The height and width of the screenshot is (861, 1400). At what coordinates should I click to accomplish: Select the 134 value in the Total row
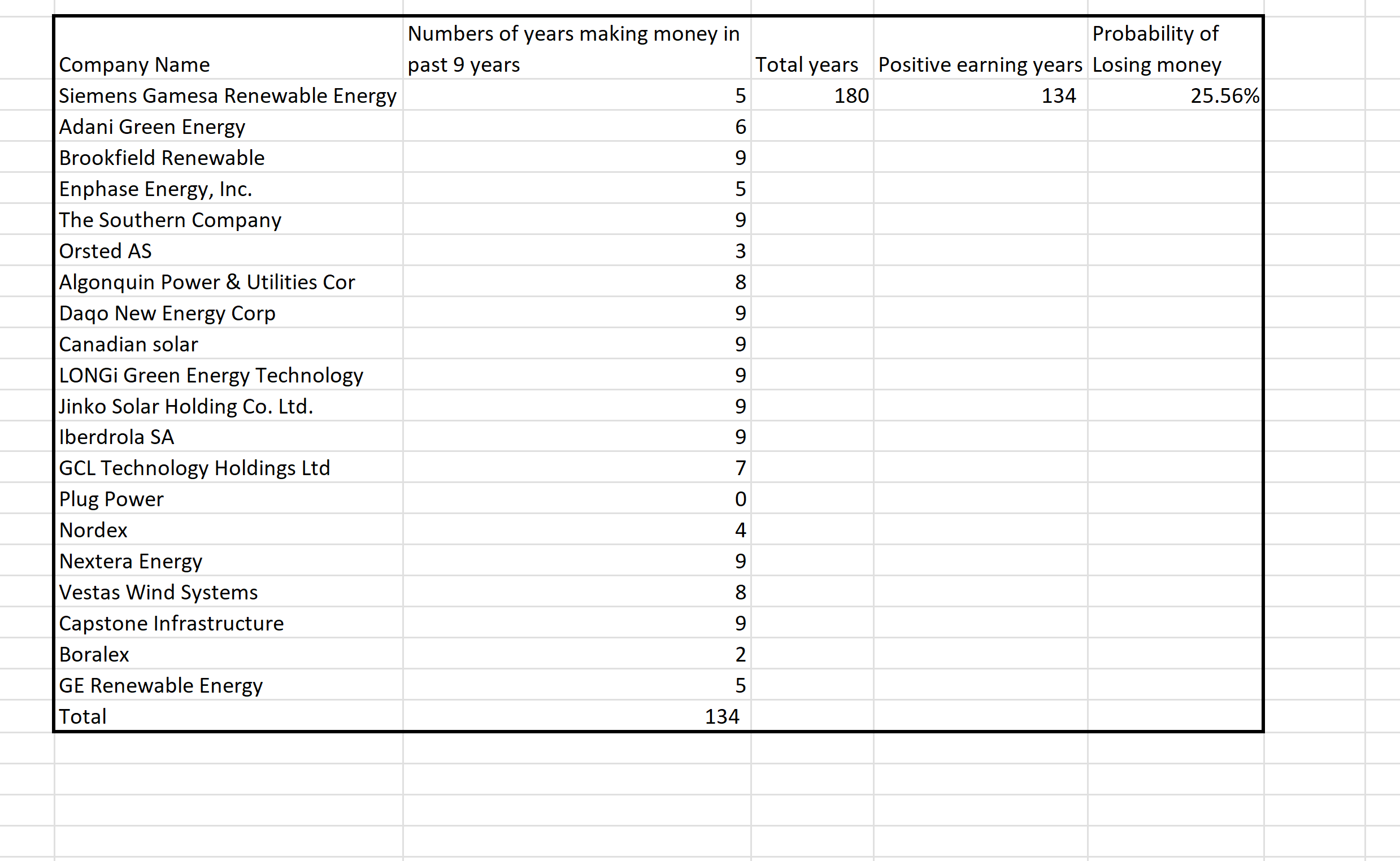(577, 716)
